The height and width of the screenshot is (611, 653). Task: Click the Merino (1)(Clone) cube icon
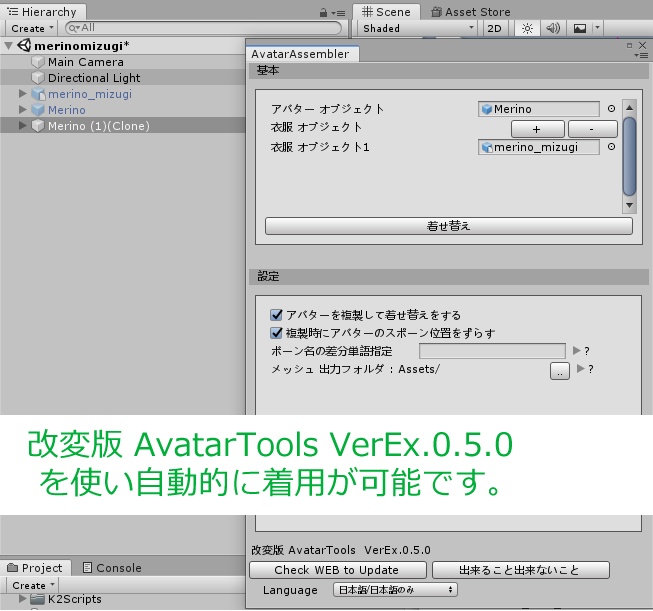(x=38, y=126)
